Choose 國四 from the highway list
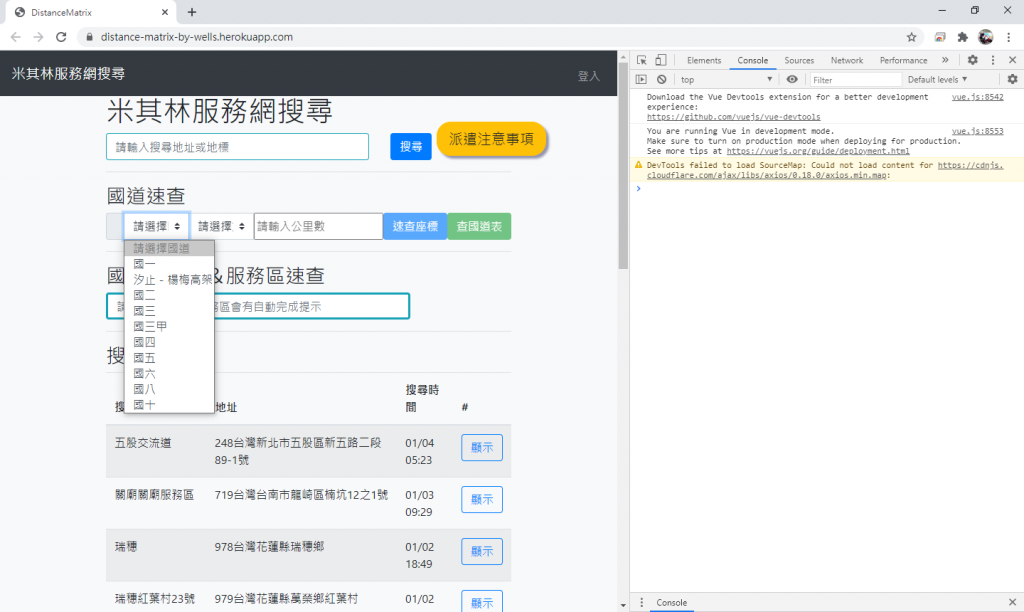The width and height of the screenshot is (1024, 612). click(x=169, y=342)
